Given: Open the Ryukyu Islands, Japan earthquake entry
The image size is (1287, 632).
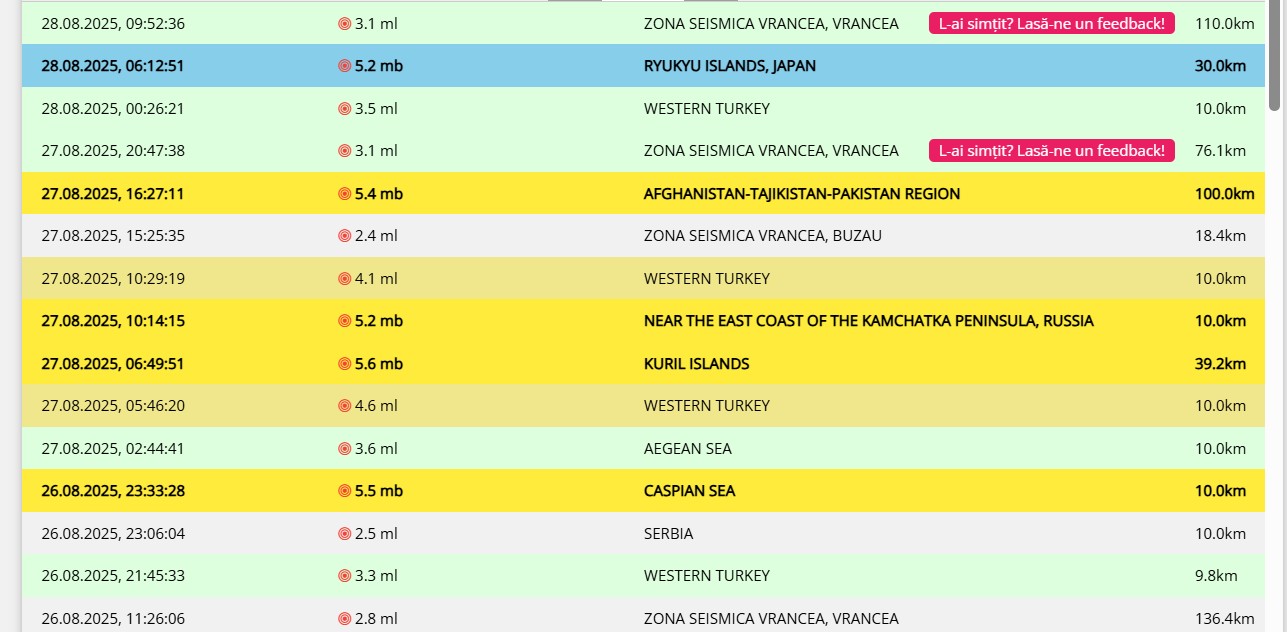Looking at the screenshot, I should (x=729, y=66).
